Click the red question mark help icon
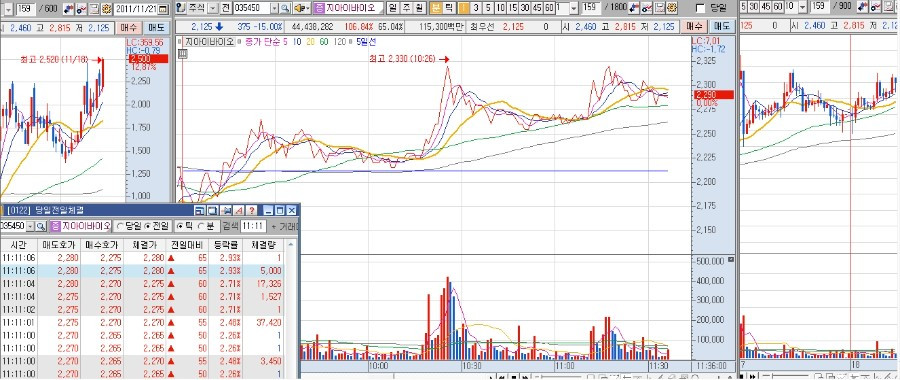This screenshot has width=900, height=380. [251, 210]
